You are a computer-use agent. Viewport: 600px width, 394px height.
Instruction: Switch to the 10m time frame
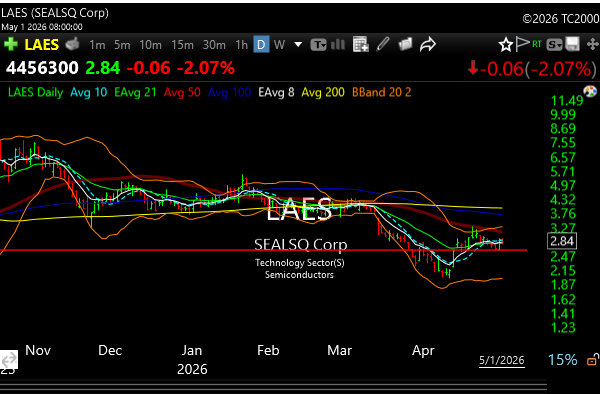pos(150,45)
